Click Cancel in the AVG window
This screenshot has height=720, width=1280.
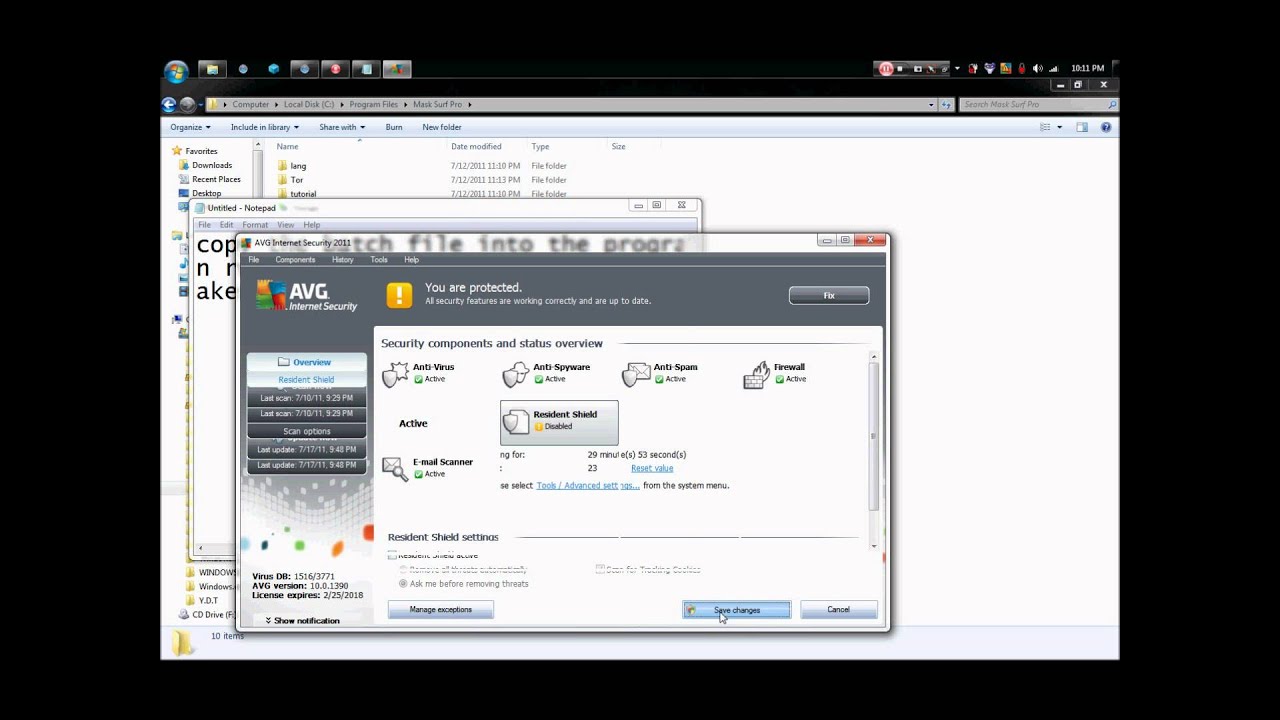[x=839, y=610]
